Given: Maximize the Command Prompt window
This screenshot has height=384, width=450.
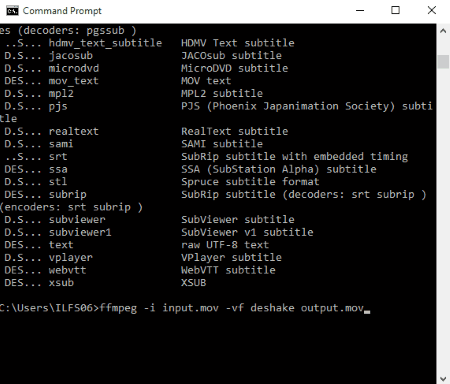Looking at the screenshot, I should point(395,11).
